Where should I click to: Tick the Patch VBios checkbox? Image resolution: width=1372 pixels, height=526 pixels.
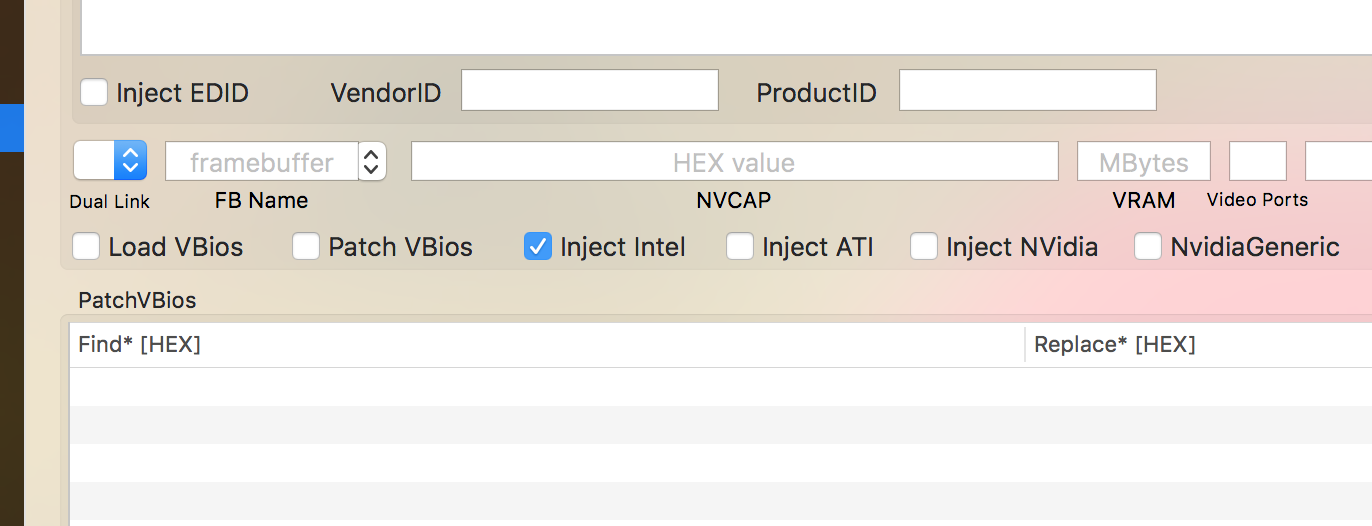(306, 246)
